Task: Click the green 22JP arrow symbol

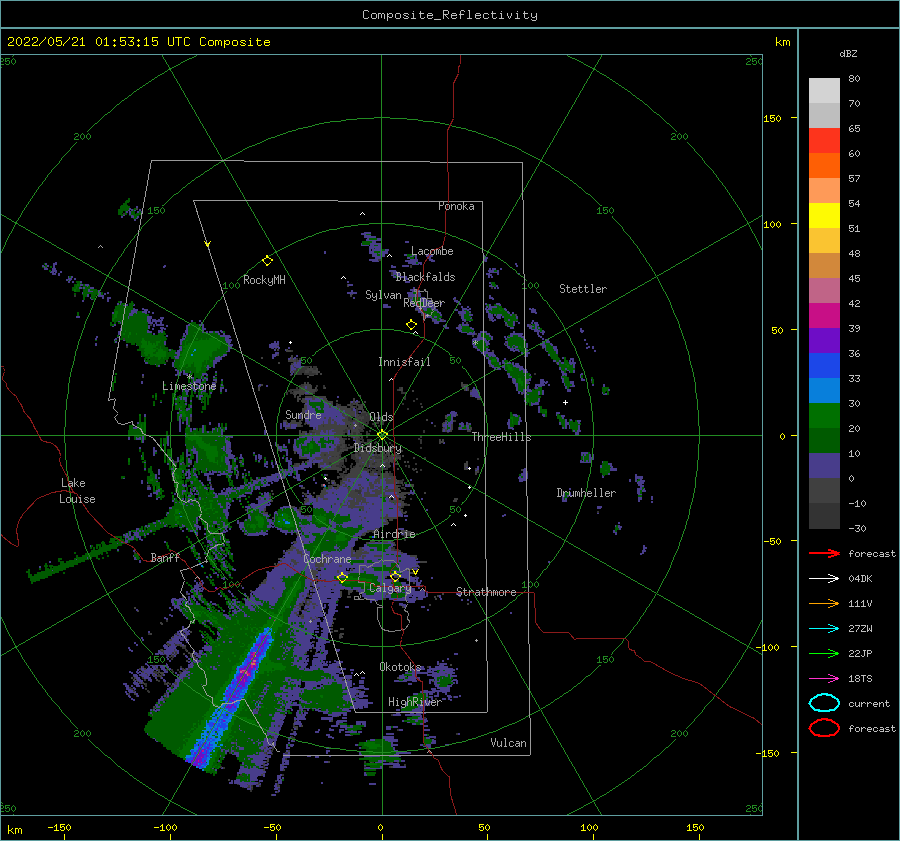Action: pyautogui.click(x=824, y=653)
